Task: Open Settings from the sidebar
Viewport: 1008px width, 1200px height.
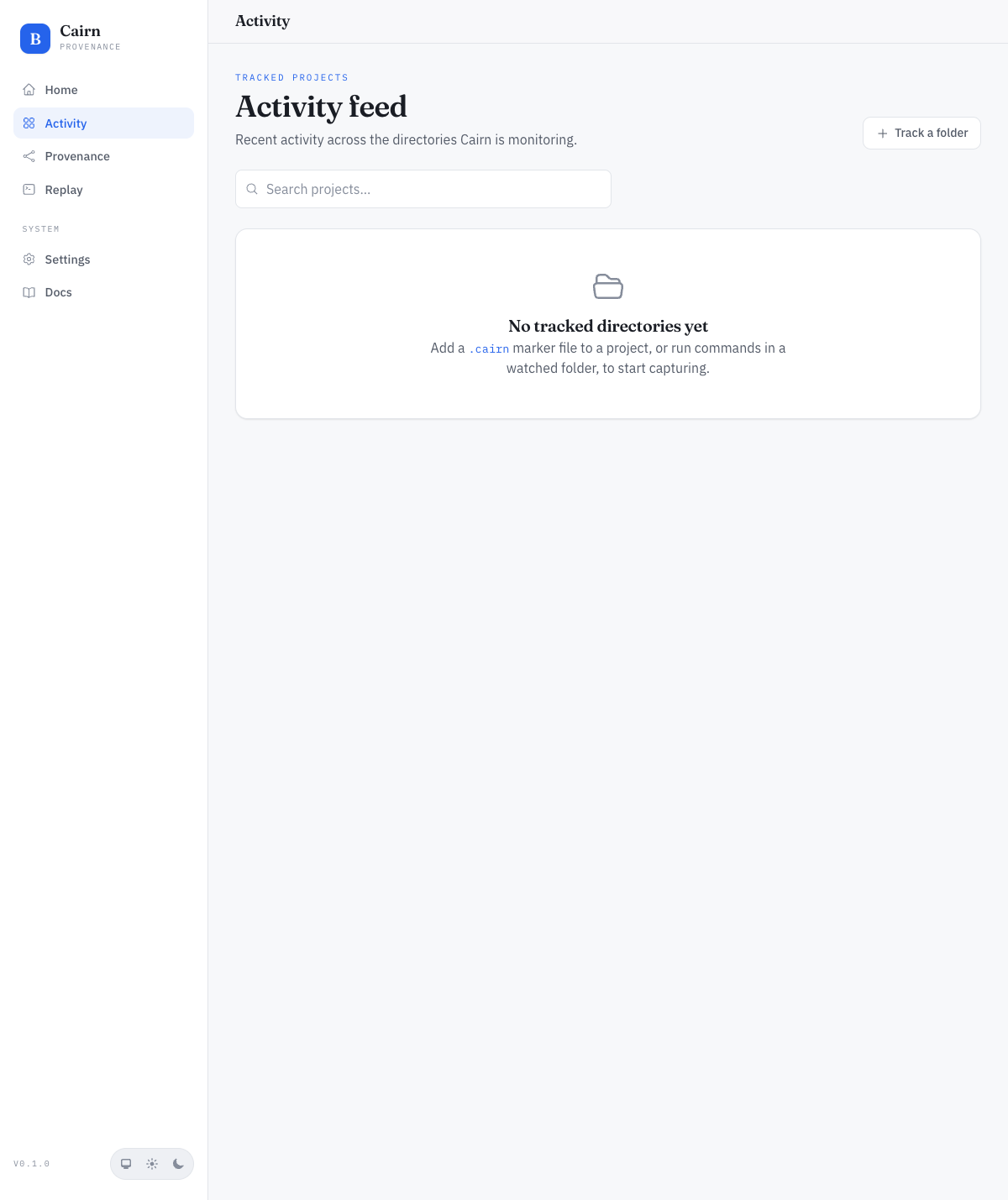Action: [x=103, y=259]
